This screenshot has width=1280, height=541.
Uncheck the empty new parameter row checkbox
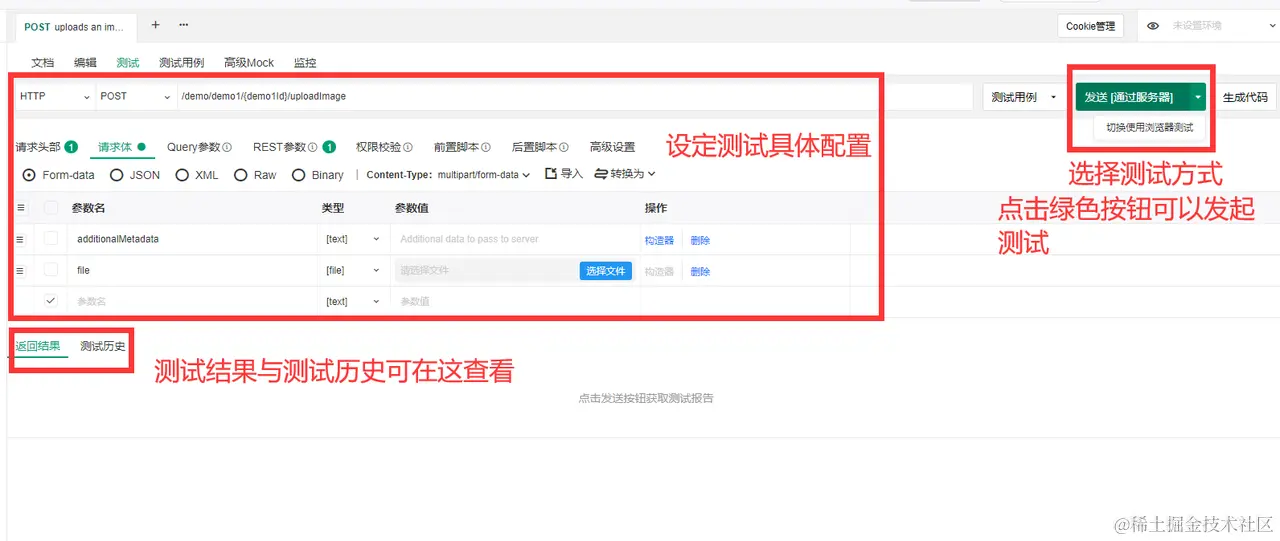click(x=51, y=300)
